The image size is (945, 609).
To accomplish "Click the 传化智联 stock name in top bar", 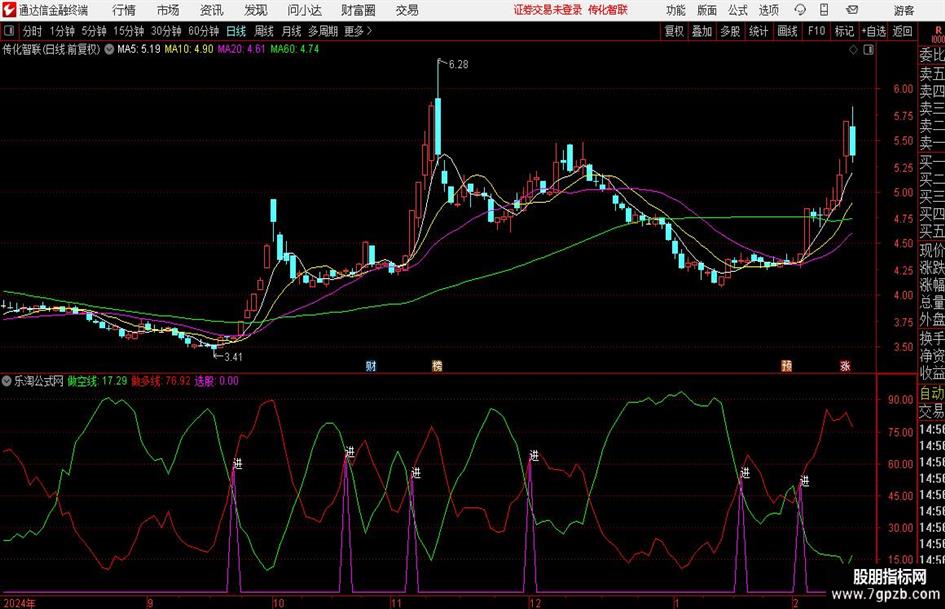I will click(608, 10).
